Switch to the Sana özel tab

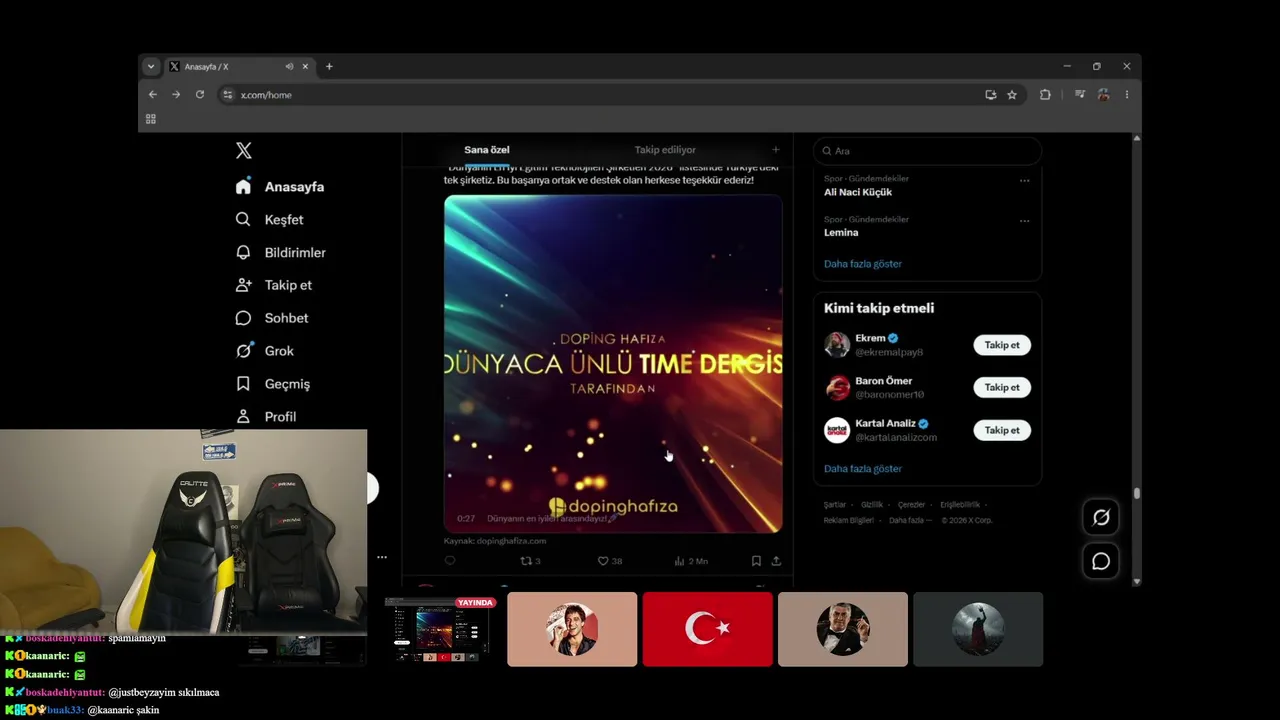point(487,150)
